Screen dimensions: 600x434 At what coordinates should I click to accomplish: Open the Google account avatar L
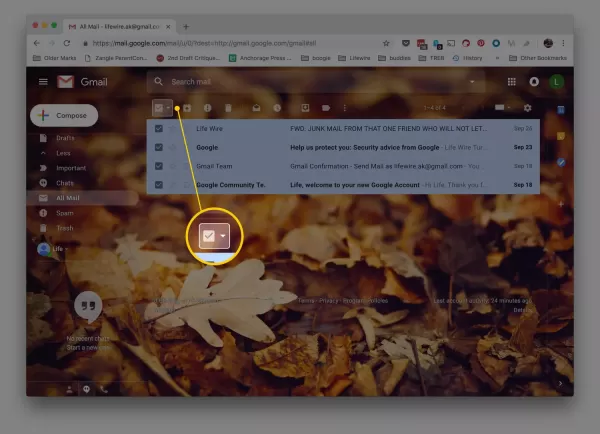coord(556,82)
